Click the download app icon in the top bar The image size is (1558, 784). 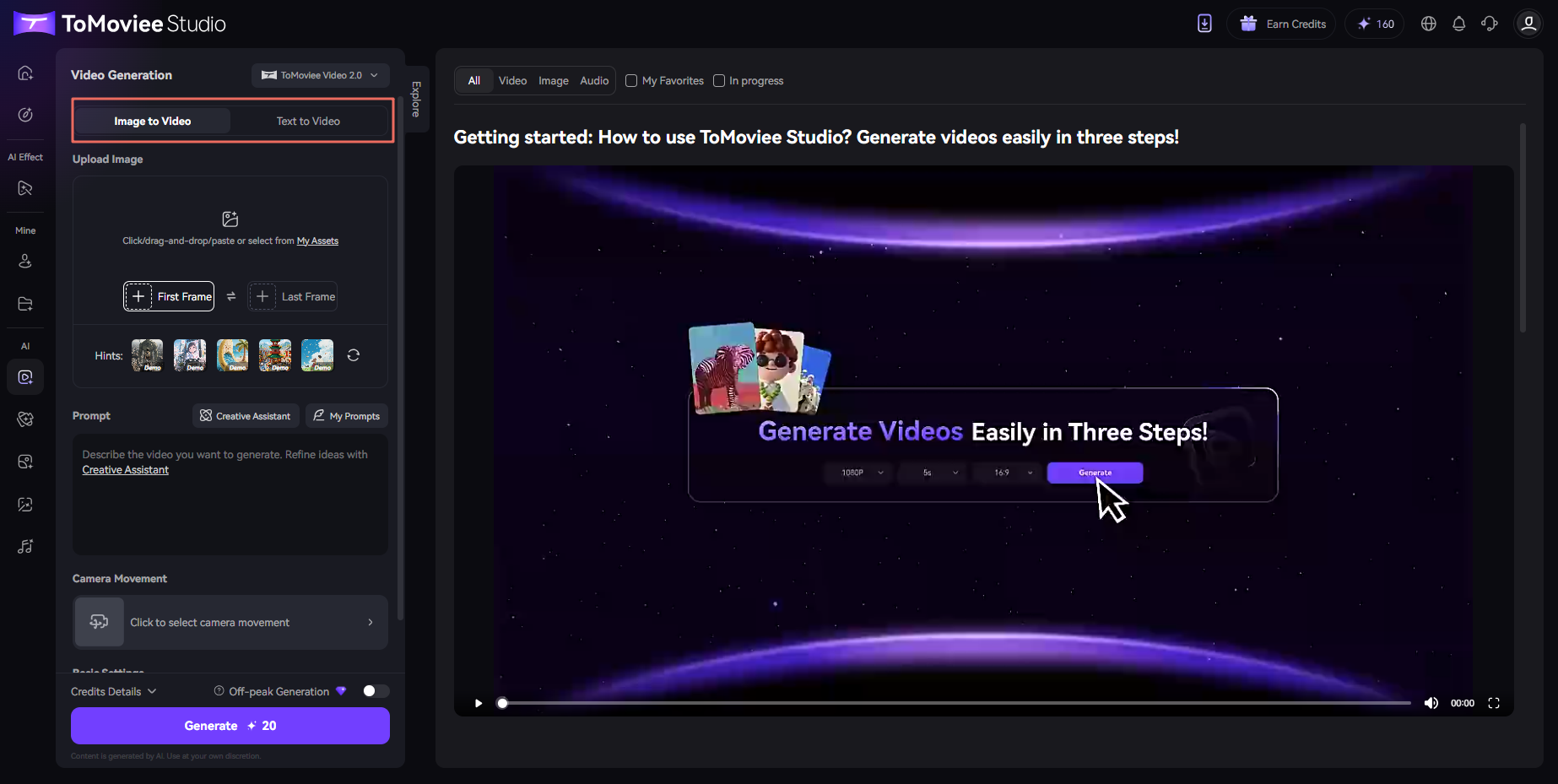[1204, 24]
